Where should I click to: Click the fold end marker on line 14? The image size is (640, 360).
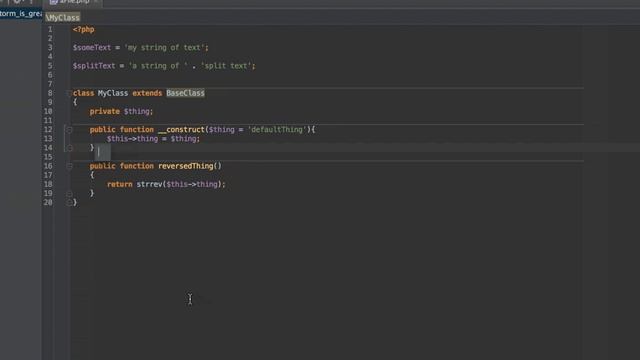(69, 148)
